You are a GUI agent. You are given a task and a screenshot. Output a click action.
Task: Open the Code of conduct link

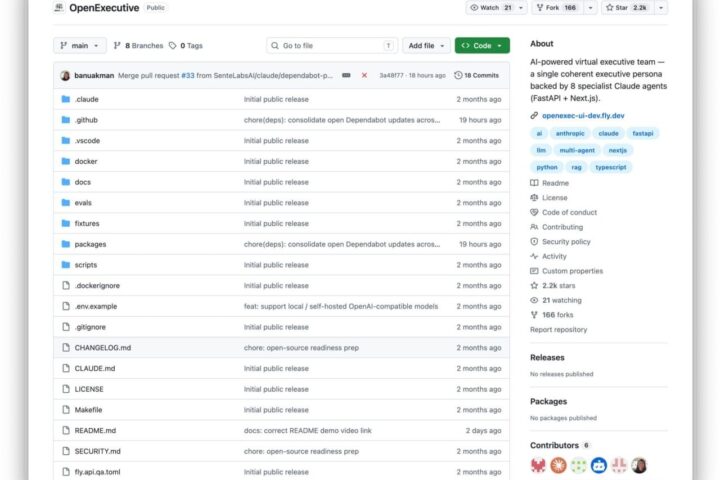(564, 212)
